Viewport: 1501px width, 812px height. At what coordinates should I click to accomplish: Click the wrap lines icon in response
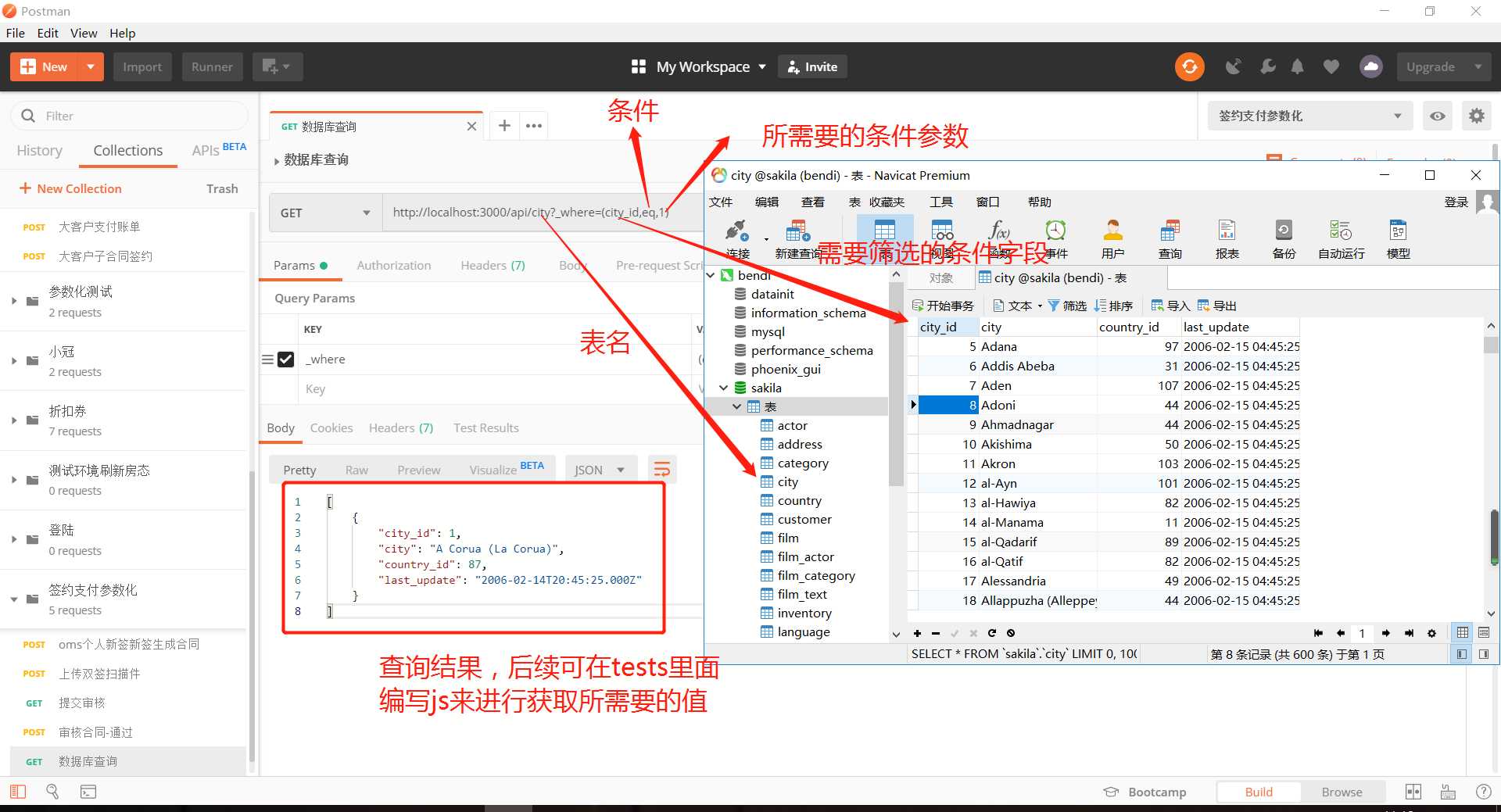[x=661, y=469]
